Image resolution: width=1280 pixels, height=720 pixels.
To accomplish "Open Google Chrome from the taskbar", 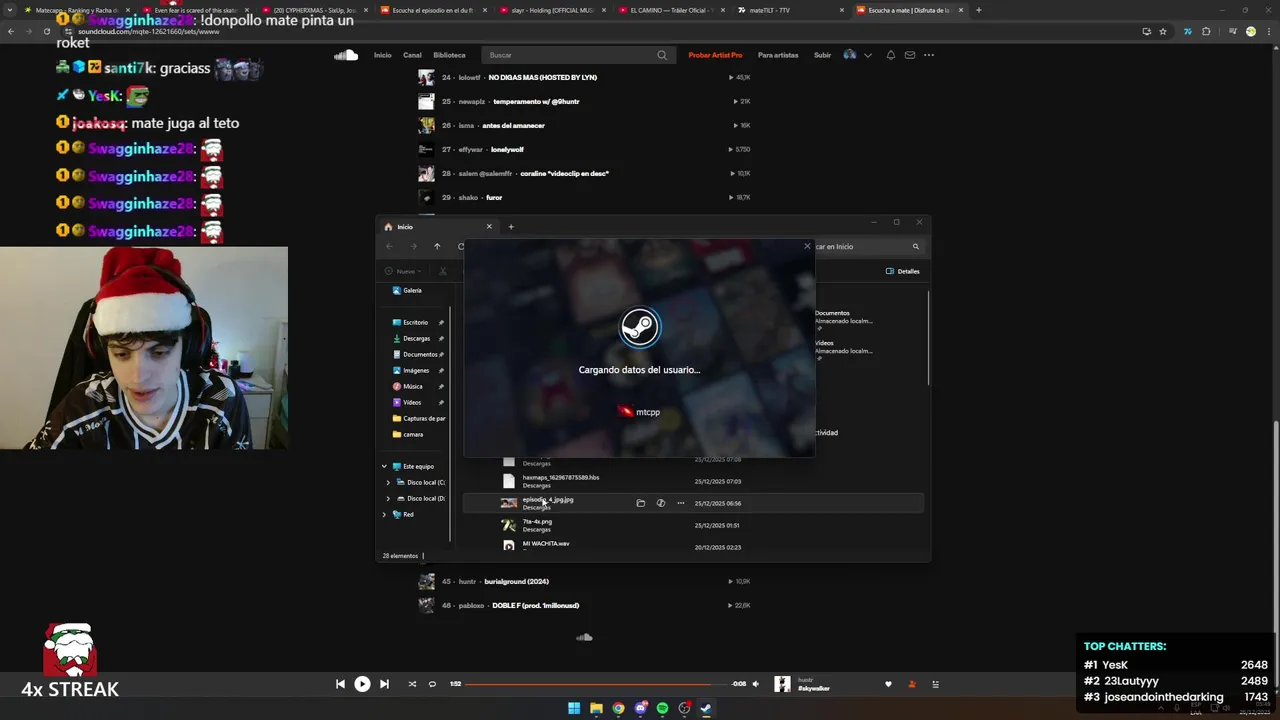I will click(618, 708).
